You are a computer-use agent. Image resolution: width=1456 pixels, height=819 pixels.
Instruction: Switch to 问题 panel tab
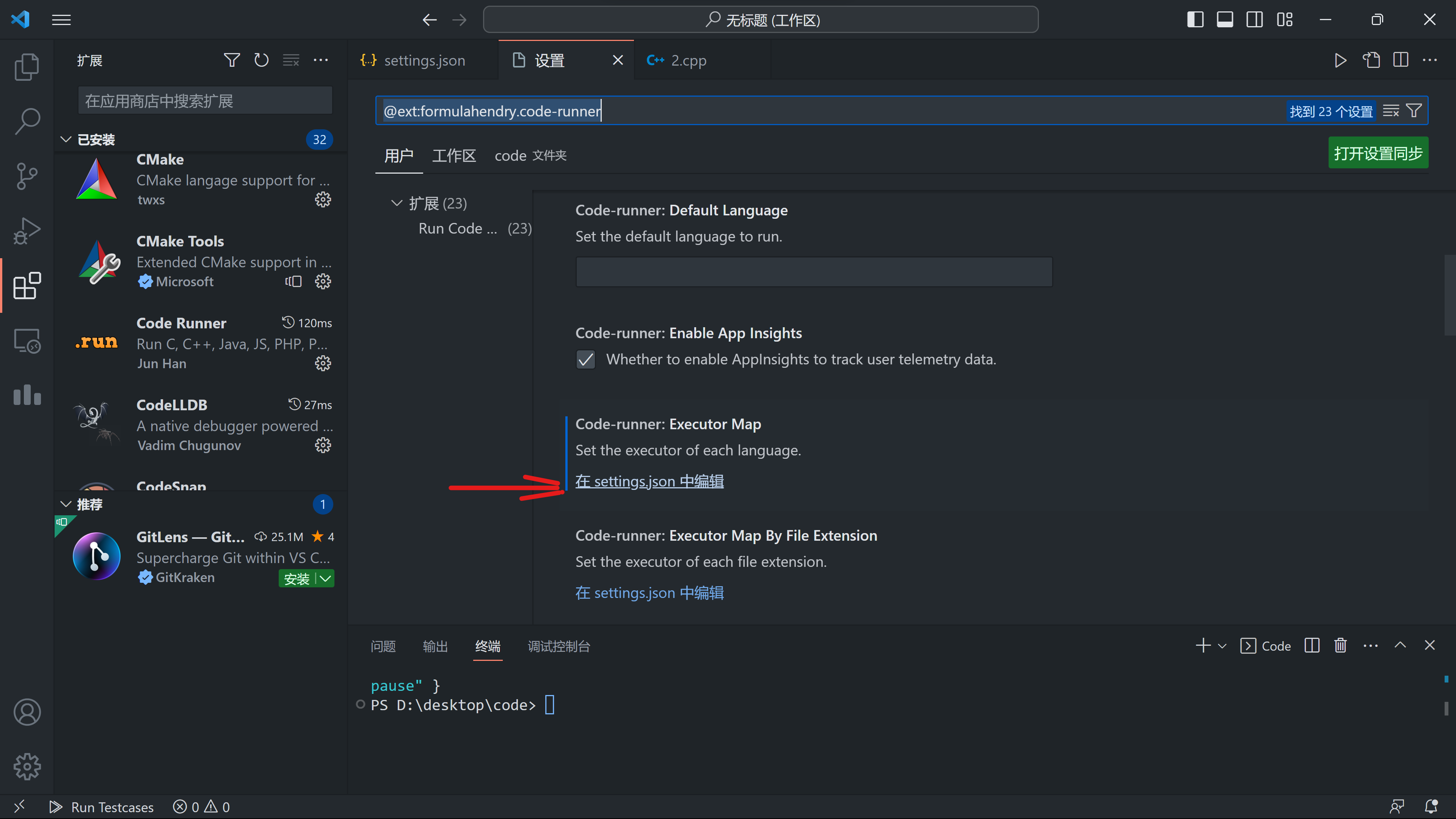383,646
